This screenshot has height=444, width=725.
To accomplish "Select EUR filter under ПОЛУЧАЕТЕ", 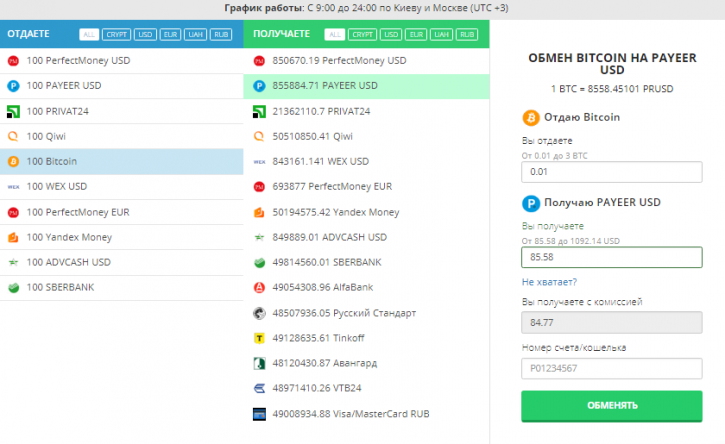I will tap(416, 35).
